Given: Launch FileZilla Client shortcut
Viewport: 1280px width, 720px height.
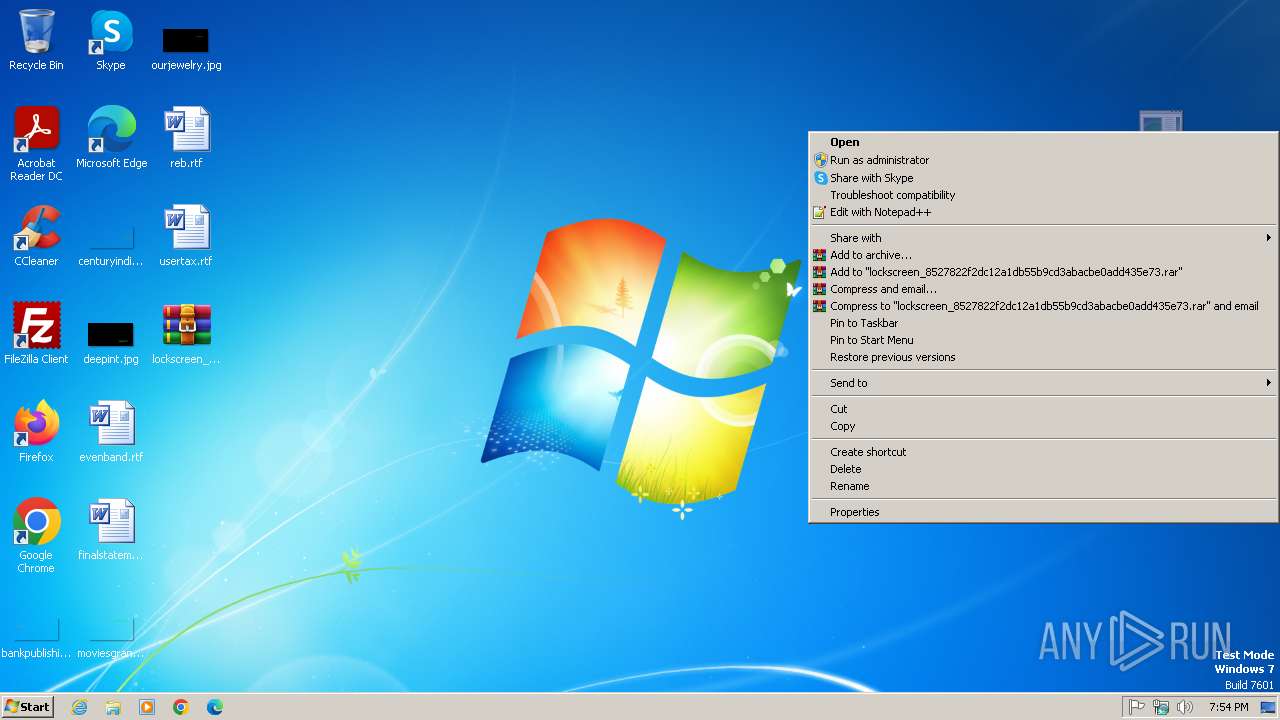Looking at the screenshot, I should point(36,334).
